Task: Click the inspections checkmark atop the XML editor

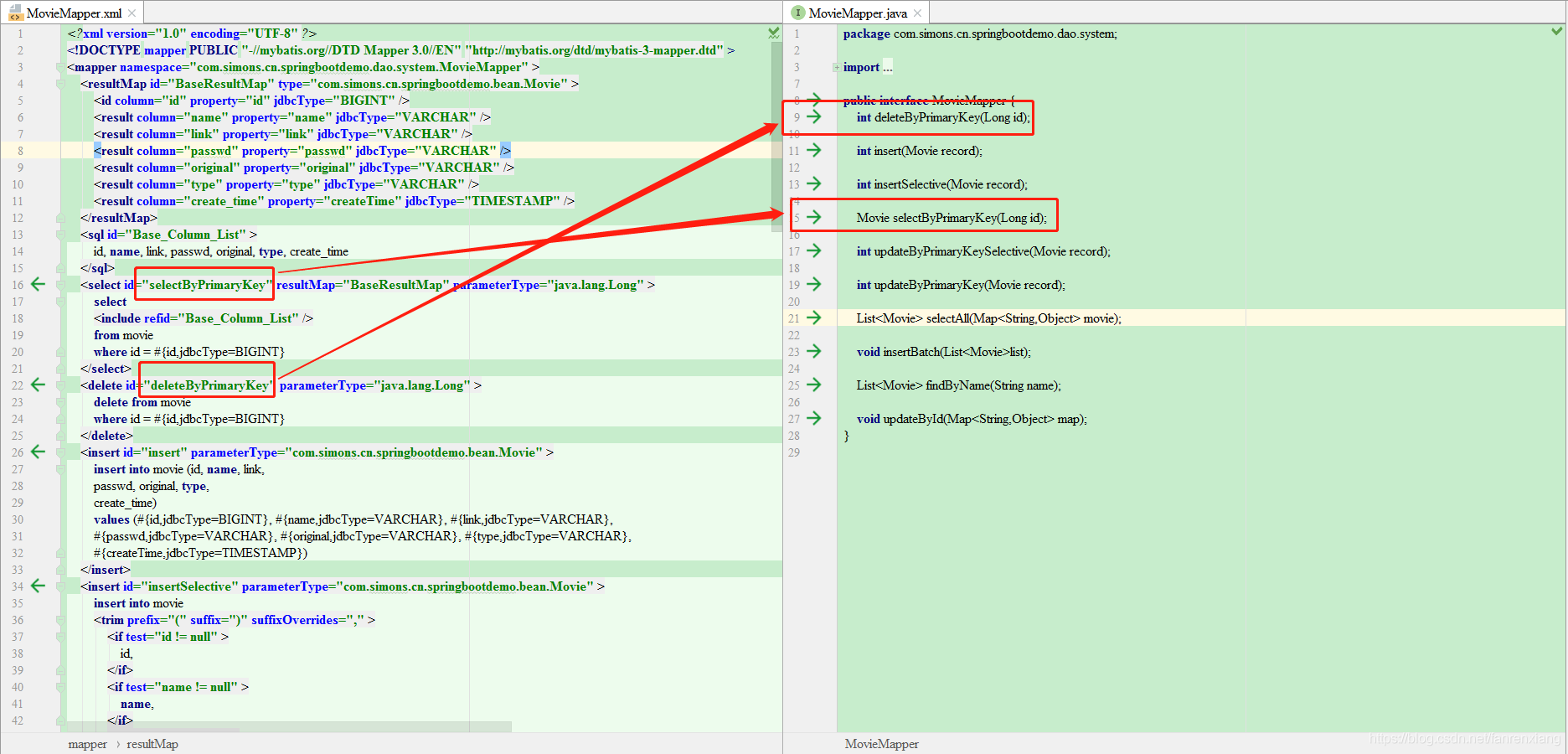Action: point(772,33)
